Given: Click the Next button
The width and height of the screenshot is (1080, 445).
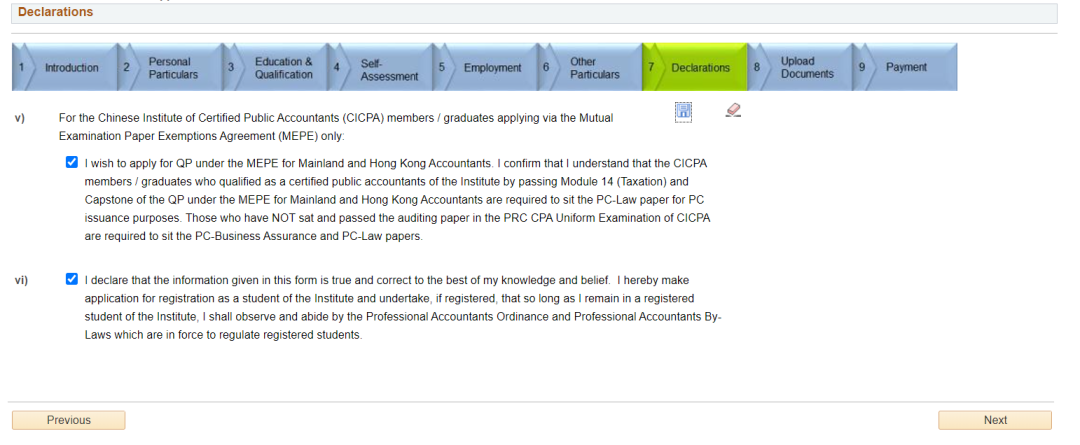Looking at the screenshot, I should (994, 420).
